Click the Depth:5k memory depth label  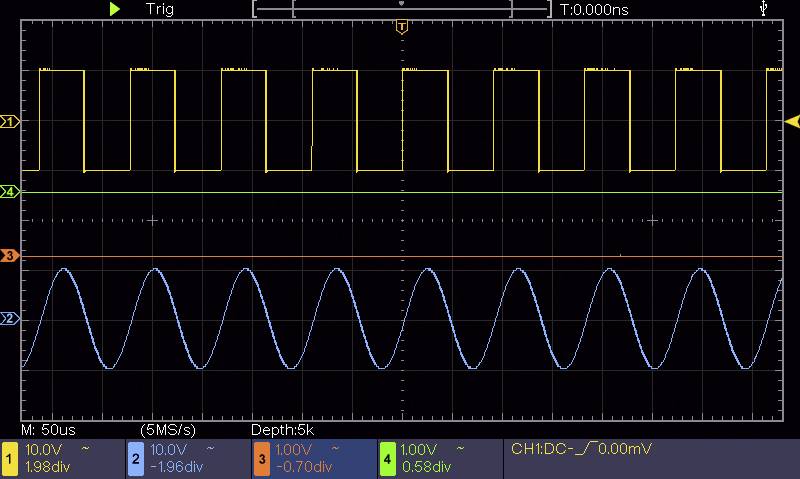click(x=282, y=429)
